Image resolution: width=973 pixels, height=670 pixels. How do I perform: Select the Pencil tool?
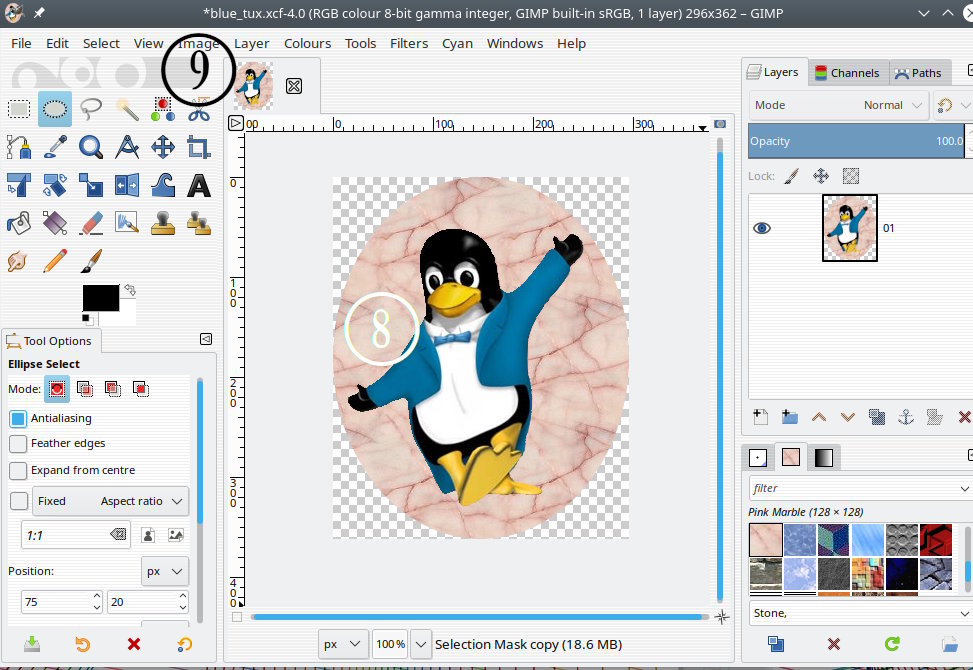(55, 261)
